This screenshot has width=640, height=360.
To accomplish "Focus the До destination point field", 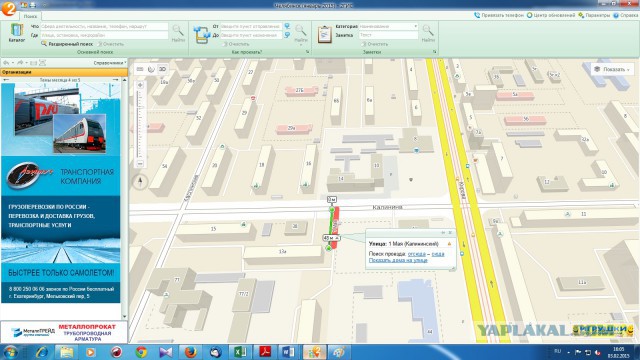I will point(251,36).
